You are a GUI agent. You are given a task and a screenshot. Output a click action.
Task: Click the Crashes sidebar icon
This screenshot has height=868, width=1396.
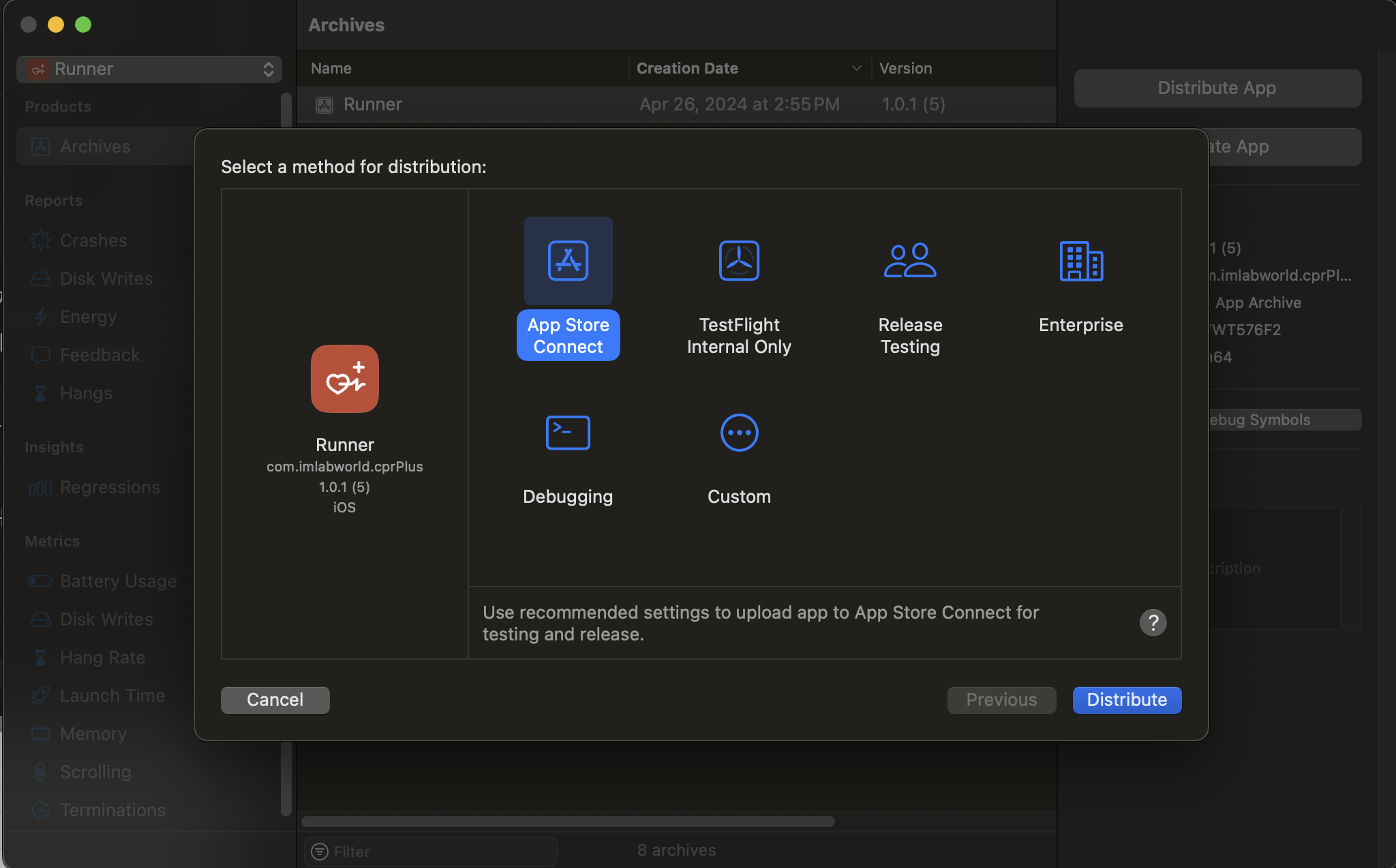coord(41,241)
